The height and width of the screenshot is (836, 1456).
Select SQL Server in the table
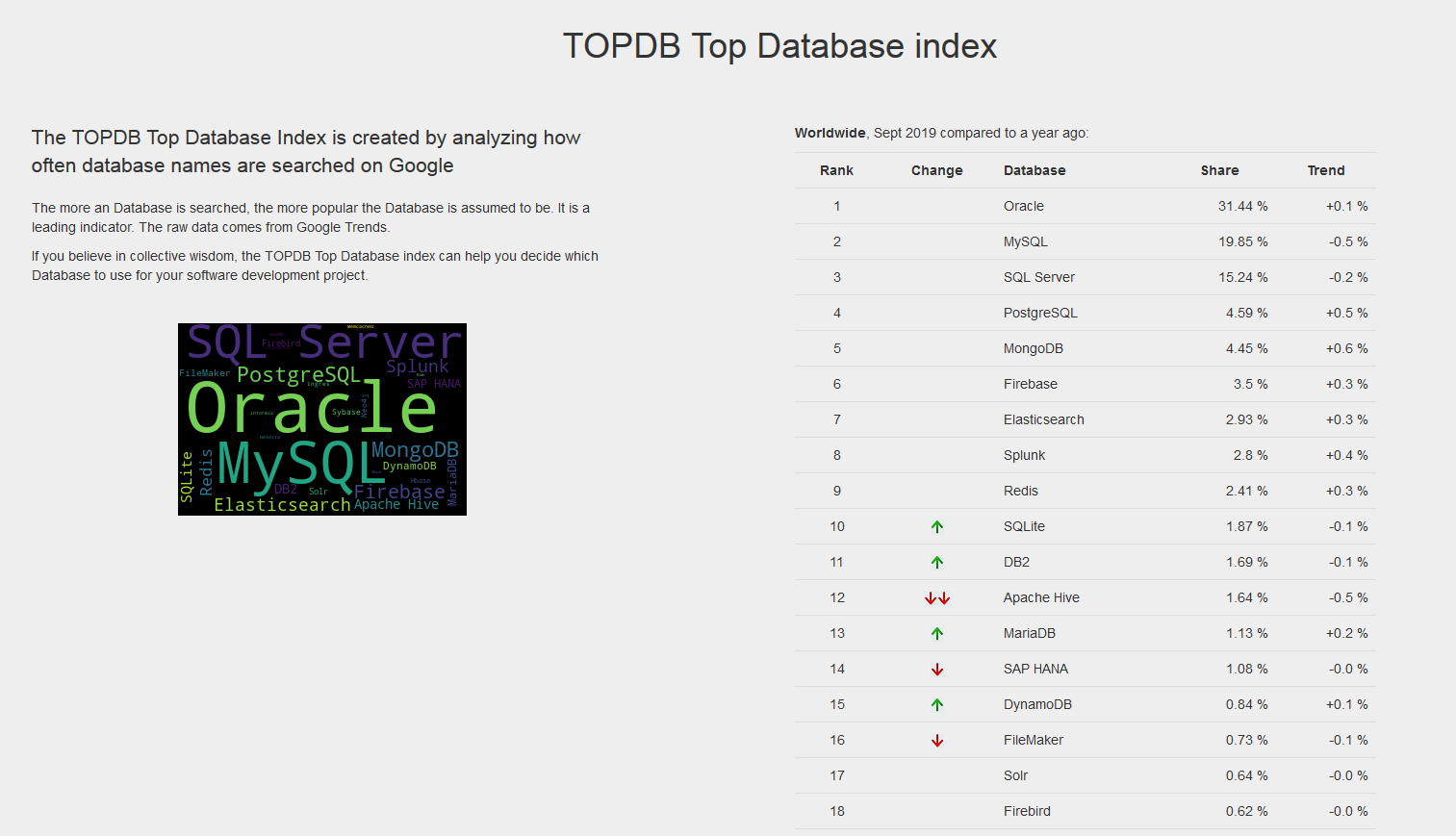1039,277
